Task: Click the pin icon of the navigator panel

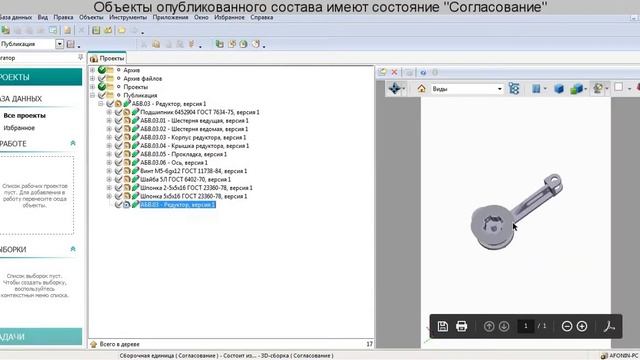Action: tap(80, 58)
